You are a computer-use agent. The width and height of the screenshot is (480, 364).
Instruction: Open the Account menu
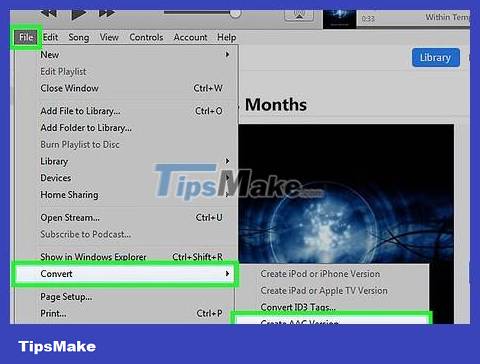pos(190,37)
